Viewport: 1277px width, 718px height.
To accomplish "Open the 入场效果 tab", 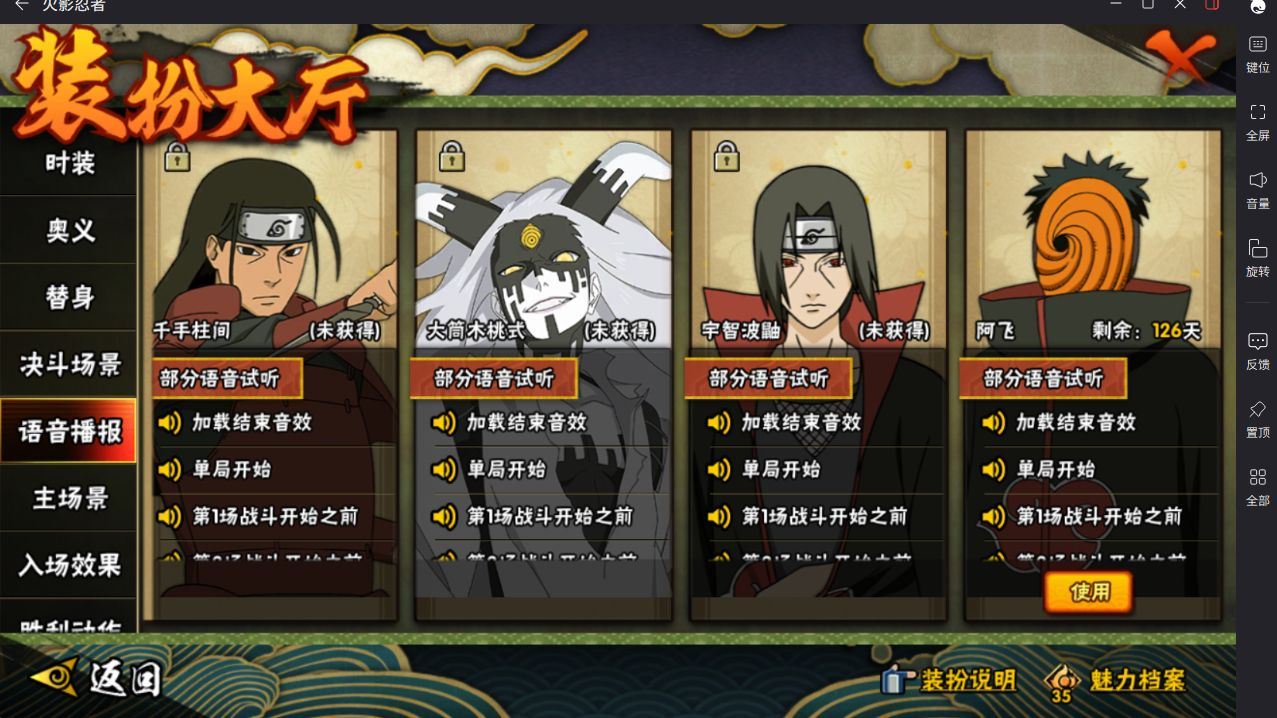I will tap(68, 565).
